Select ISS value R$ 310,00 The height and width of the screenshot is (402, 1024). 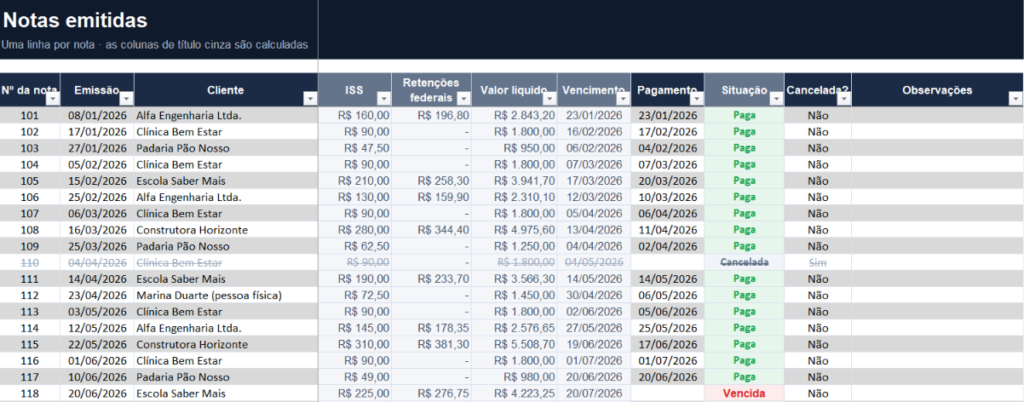tap(355, 345)
